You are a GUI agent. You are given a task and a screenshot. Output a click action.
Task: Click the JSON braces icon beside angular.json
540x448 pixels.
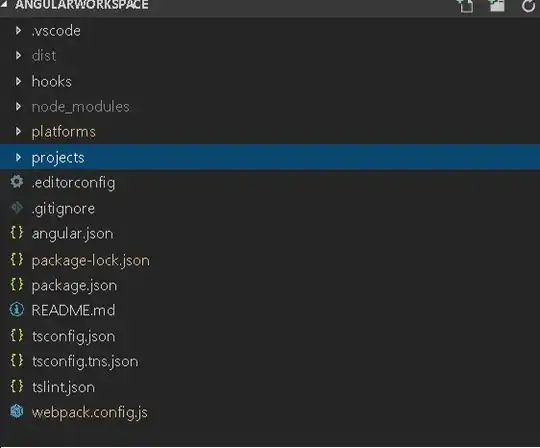click(x=17, y=233)
